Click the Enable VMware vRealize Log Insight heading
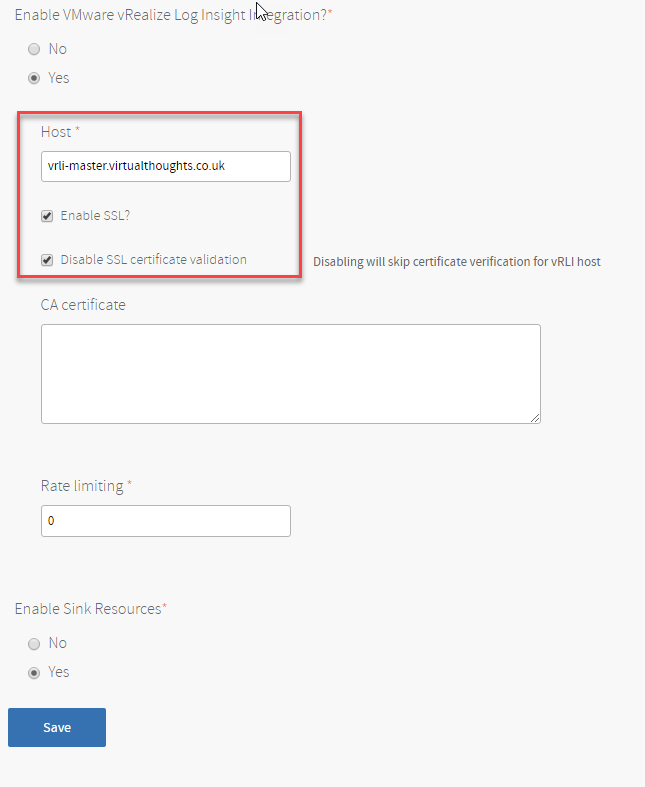 pyautogui.click(x=171, y=15)
